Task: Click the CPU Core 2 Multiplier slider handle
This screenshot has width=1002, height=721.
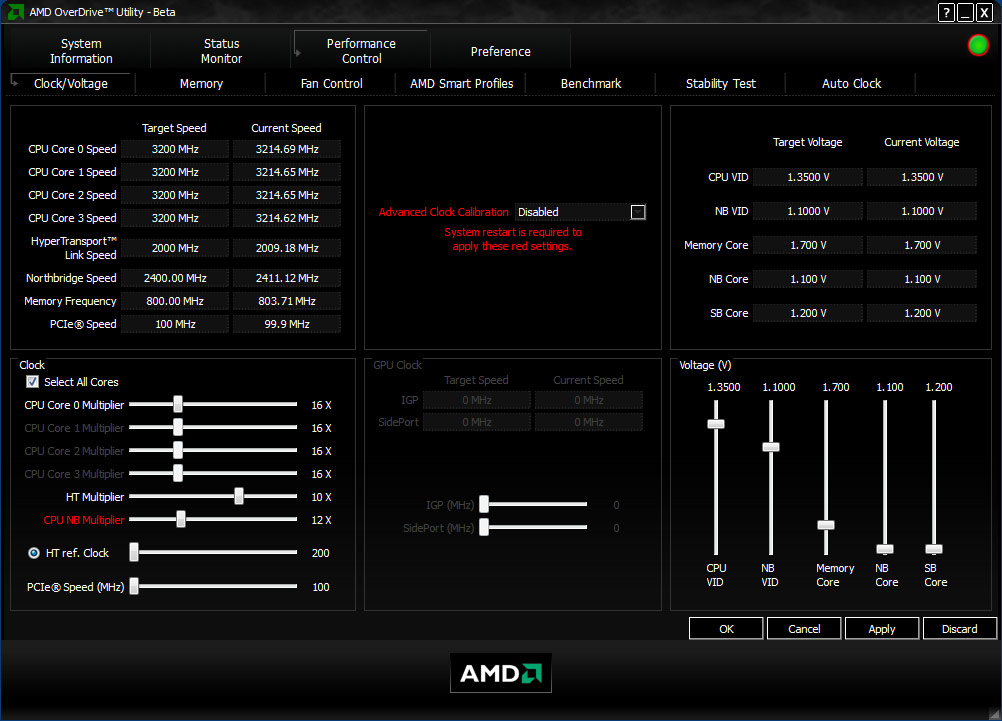Action: click(x=178, y=450)
